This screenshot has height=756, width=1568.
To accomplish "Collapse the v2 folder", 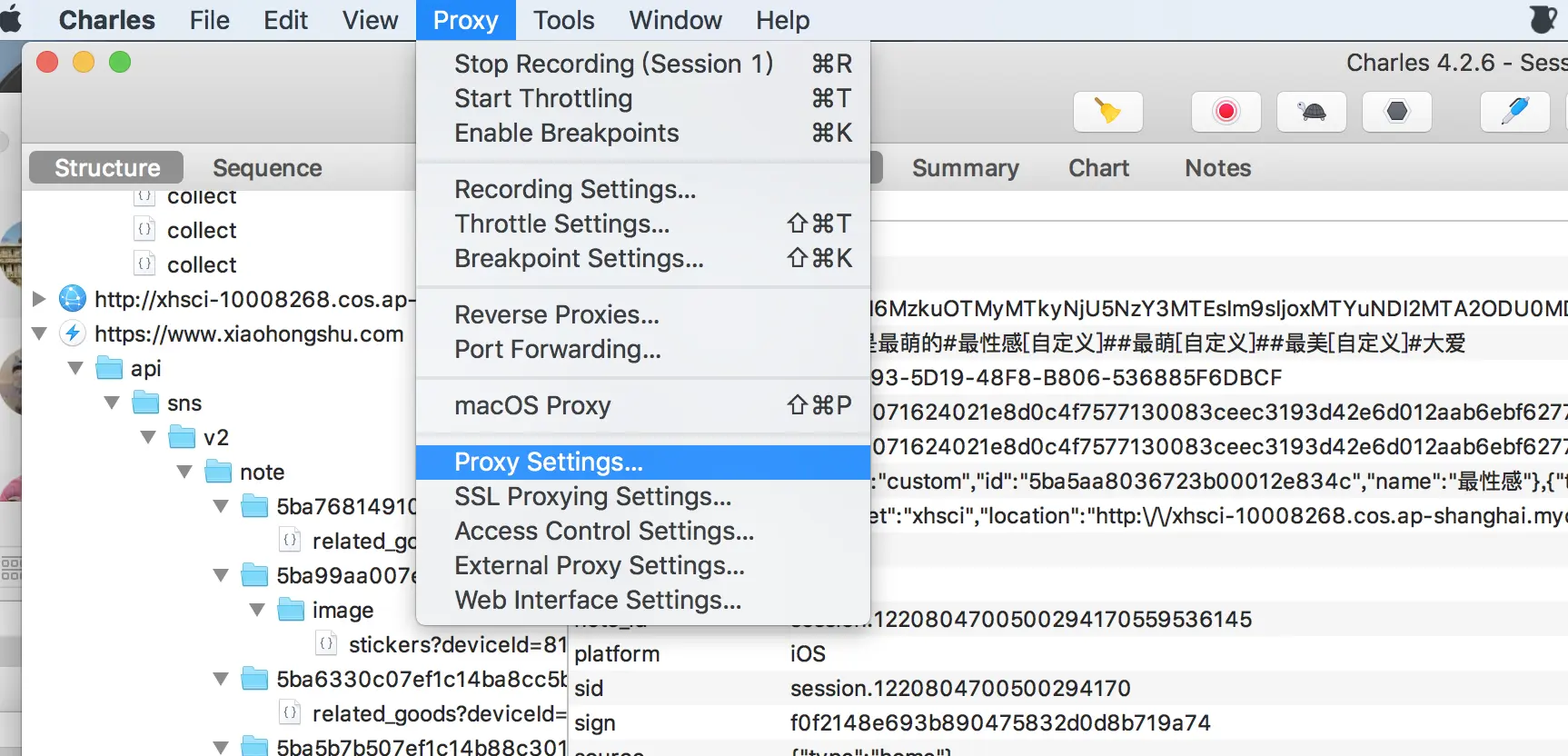I will point(148,437).
